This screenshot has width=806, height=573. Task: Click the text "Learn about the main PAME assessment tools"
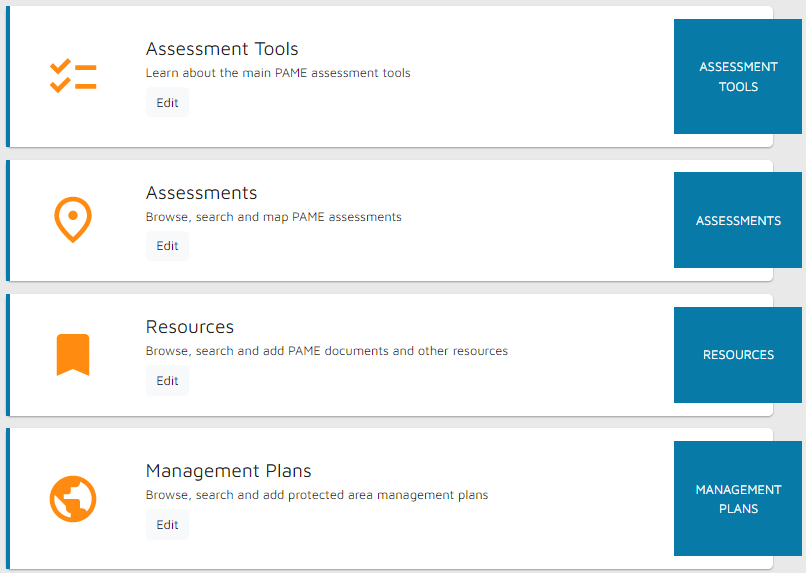(x=278, y=73)
